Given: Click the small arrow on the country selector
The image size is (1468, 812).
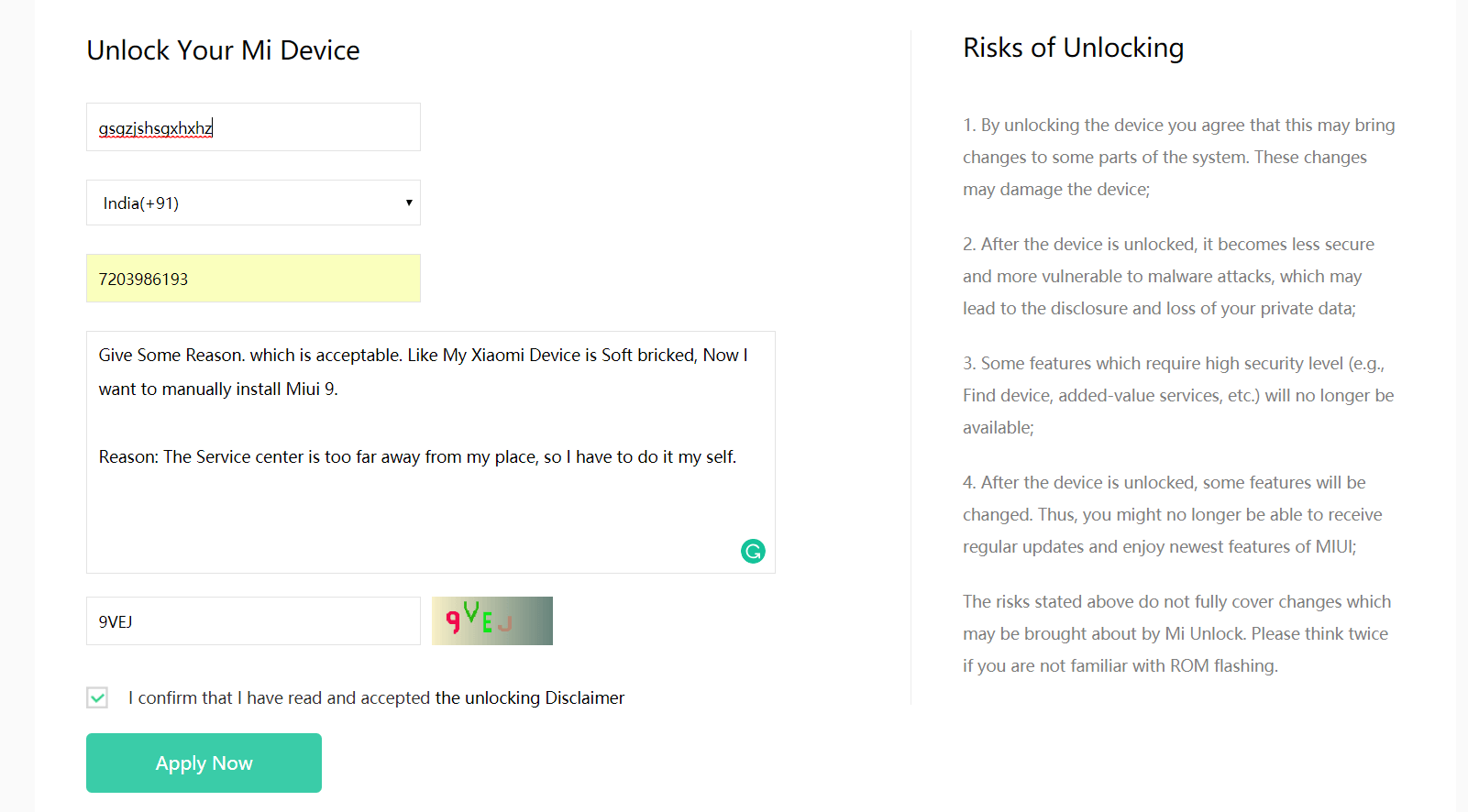Looking at the screenshot, I should tap(409, 203).
